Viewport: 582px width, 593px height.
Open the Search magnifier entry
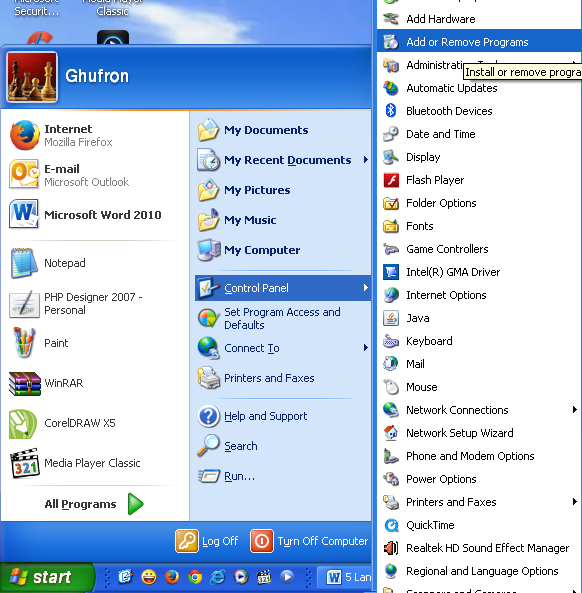click(282, 446)
